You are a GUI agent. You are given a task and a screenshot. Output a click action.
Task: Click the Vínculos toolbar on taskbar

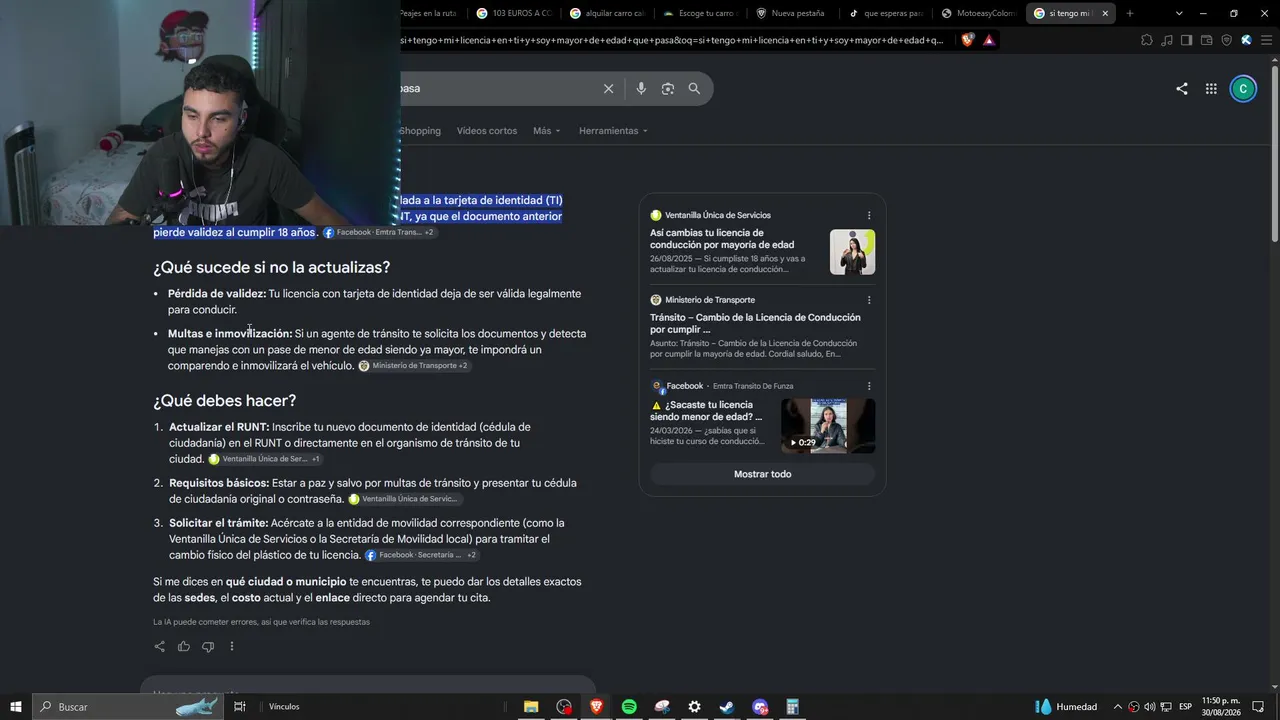pos(284,707)
